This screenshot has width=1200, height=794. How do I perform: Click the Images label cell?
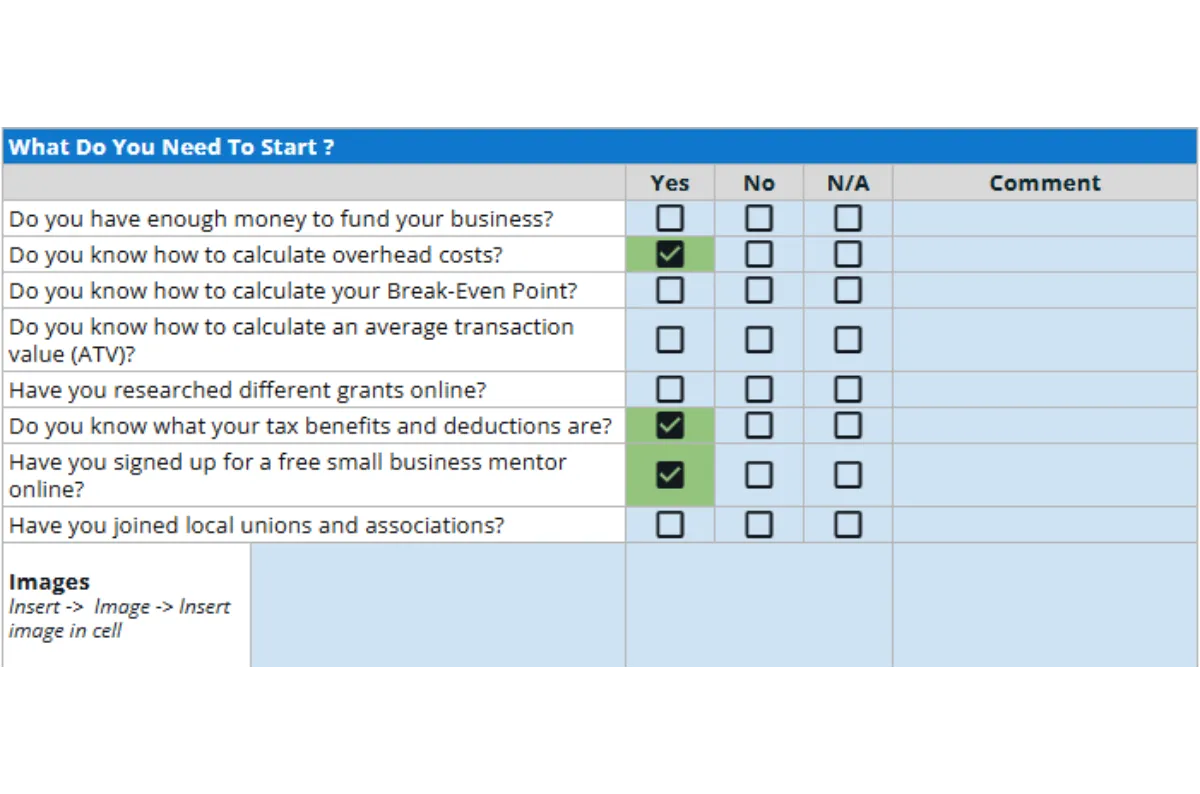[126, 606]
